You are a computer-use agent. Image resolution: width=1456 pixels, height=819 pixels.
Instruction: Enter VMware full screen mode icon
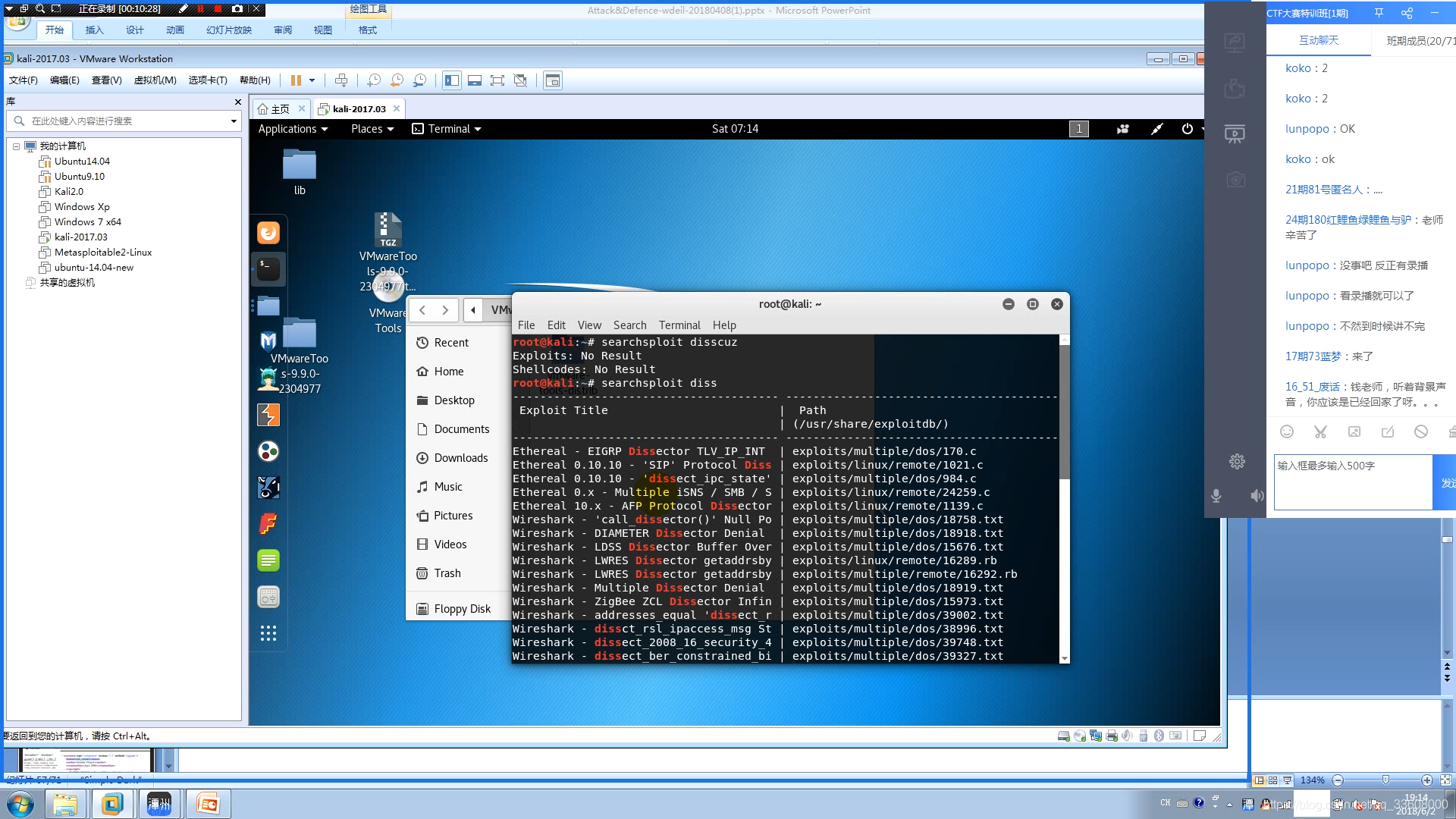[x=497, y=80]
